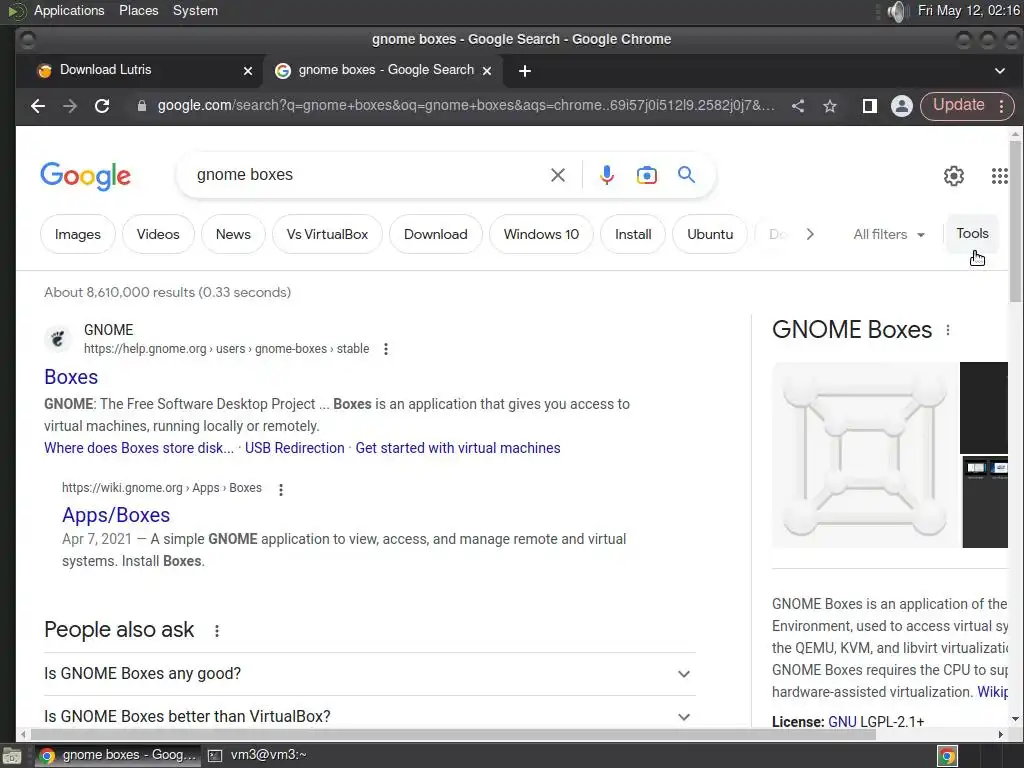This screenshot has height=768, width=1024.
Task: Search by image with the camera icon
Action: tap(647, 175)
